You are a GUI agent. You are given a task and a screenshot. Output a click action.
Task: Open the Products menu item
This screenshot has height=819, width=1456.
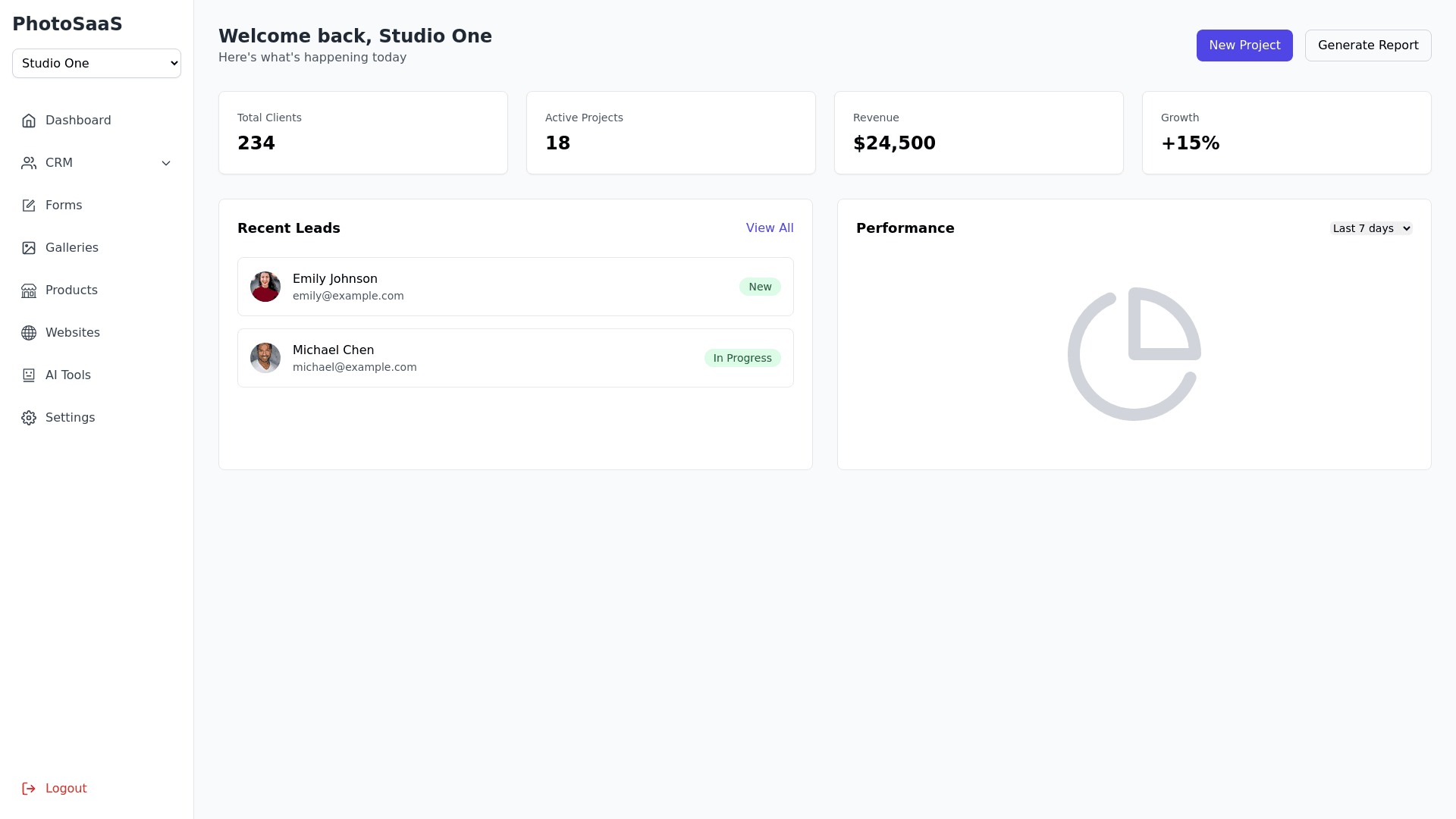coord(71,290)
